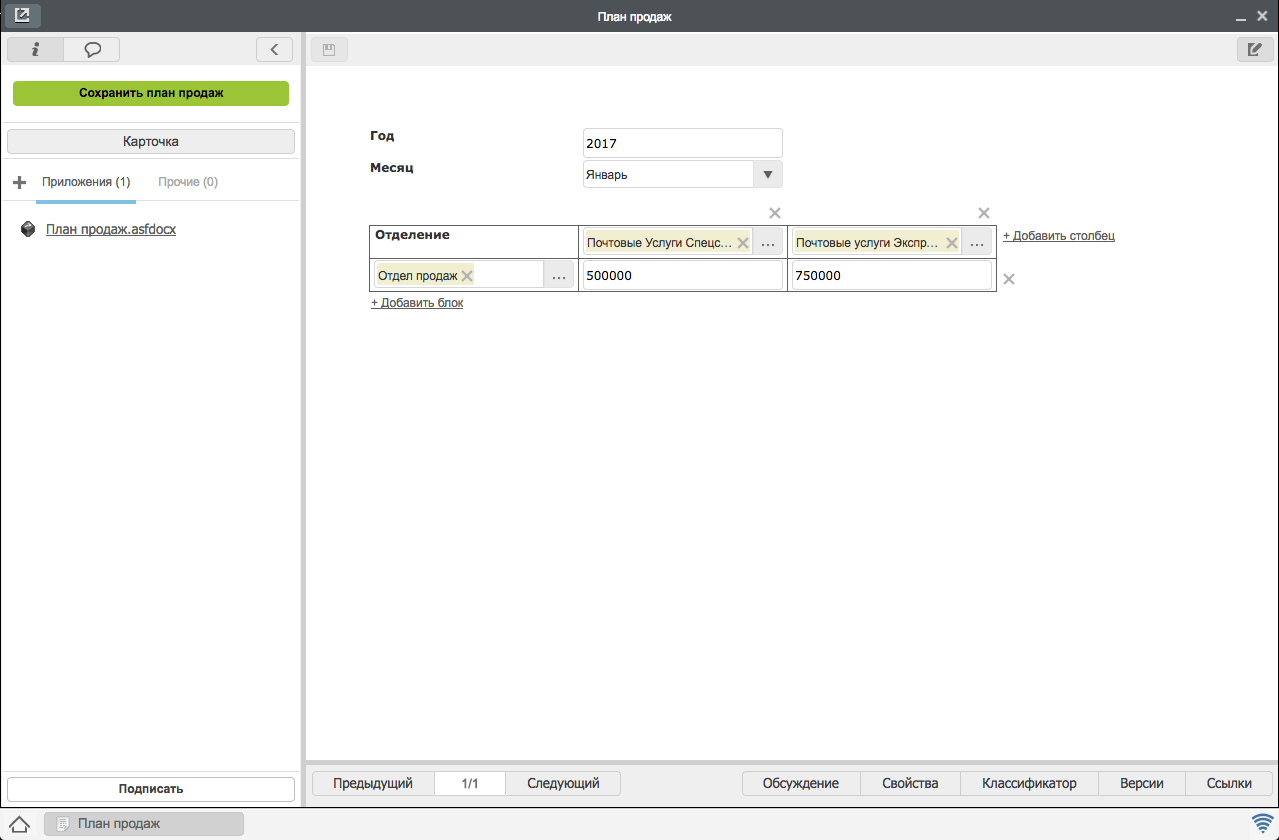Click the Год input field with 2017
Screen dimensions: 1279x840
(683, 143)
